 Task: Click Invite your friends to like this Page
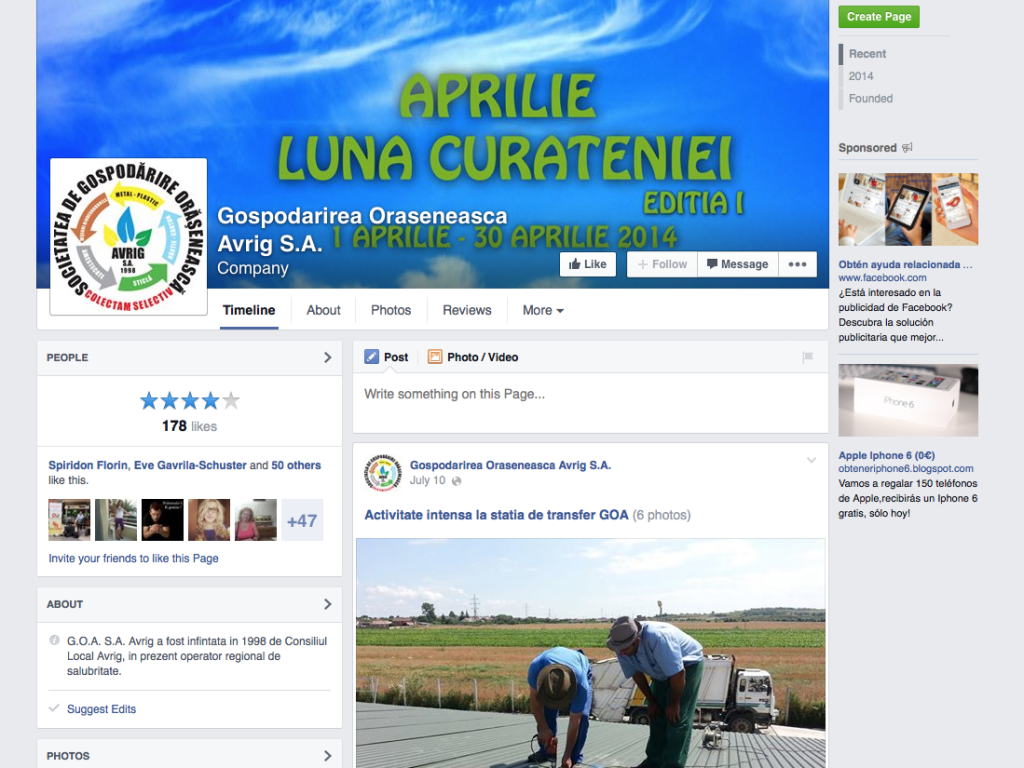coord(133,558)
